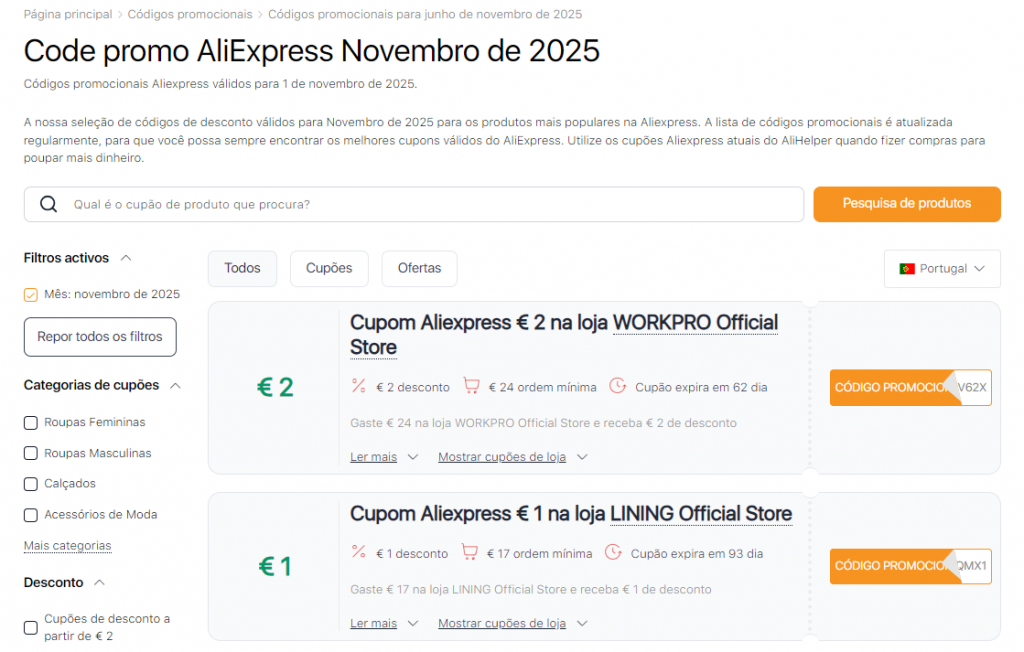This screenshot has height=652, width=1024.
Task: Uncheck the 'Mês: novembro de 2025' filter
Action: (x=31, y=294)
